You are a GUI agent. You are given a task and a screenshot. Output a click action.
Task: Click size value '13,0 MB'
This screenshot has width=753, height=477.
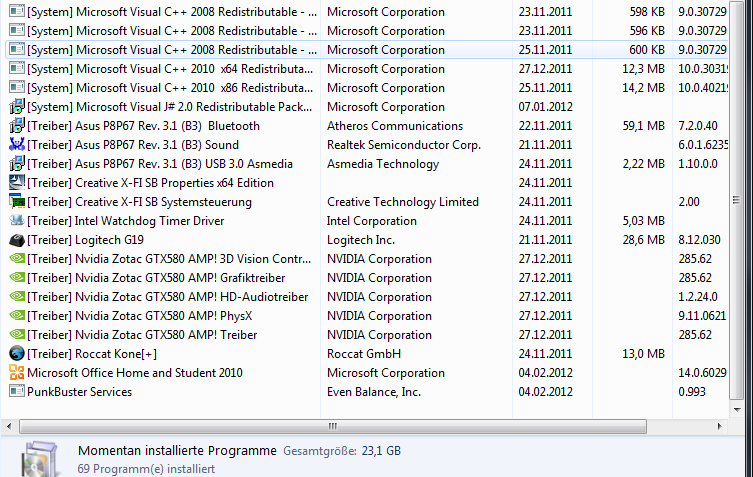coord(644,354)
